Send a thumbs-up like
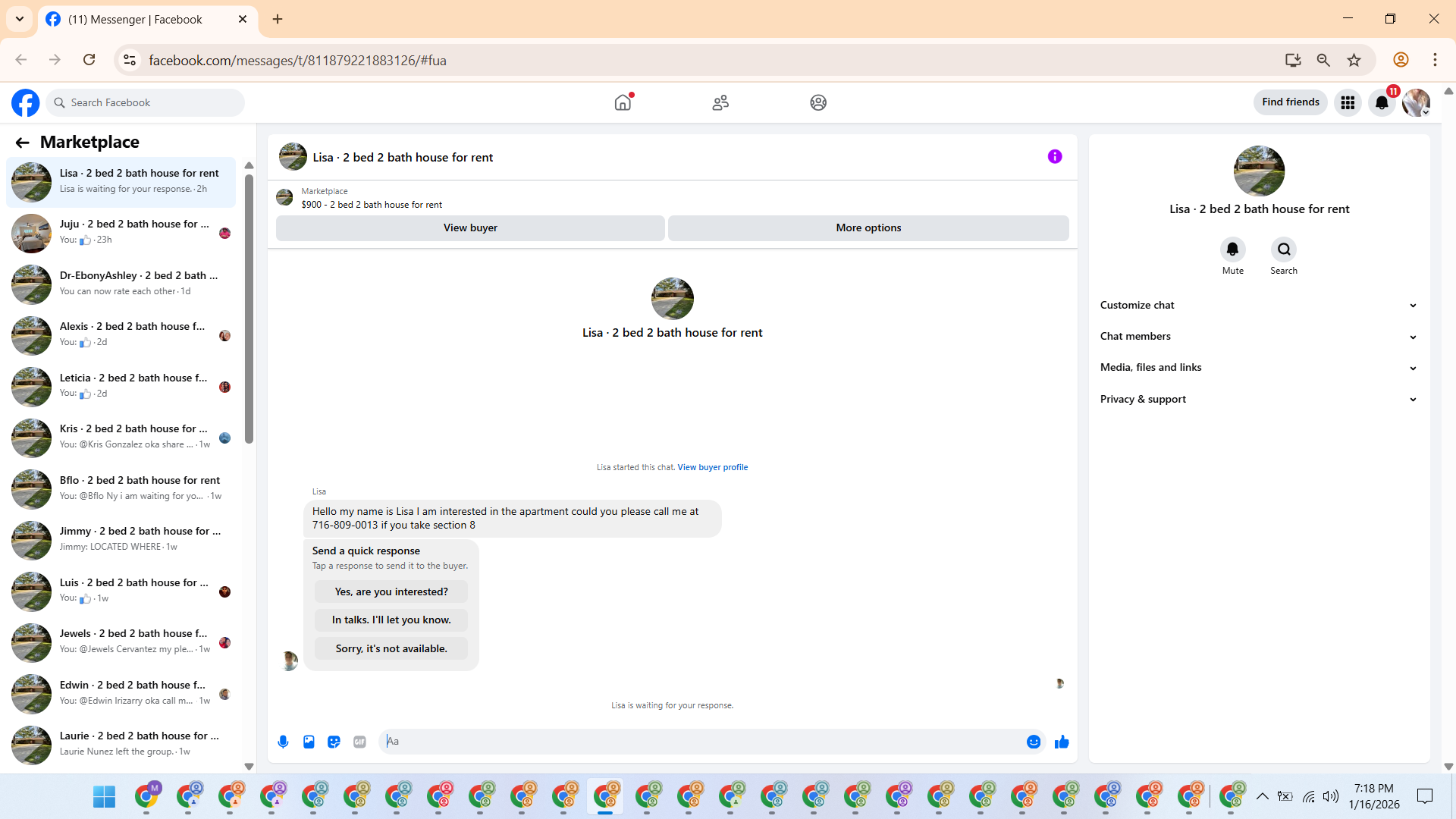This screenshot has height=819, width=1456. [1062, 742]
